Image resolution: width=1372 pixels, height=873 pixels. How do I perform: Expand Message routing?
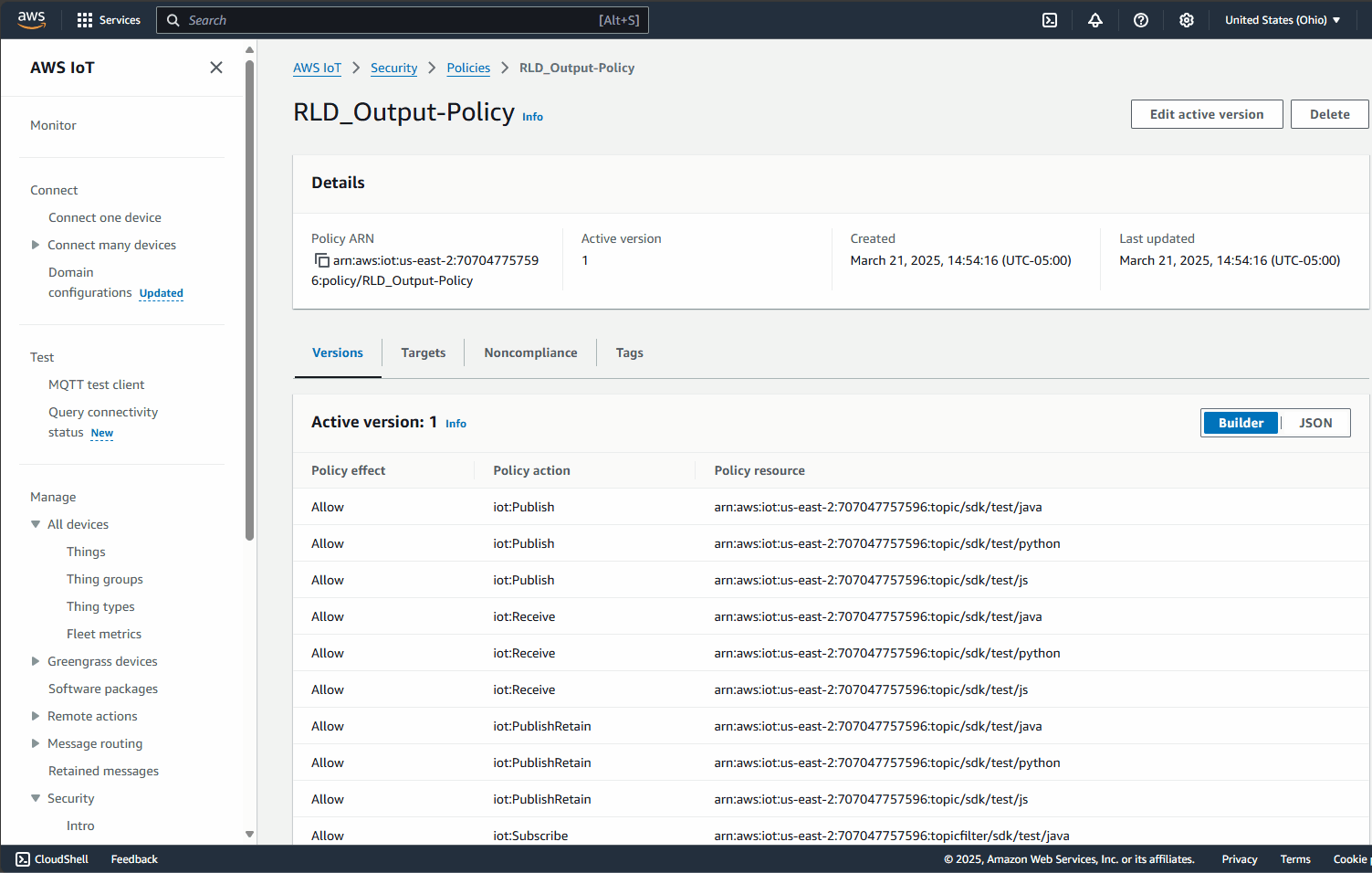[x=36, y=743]
